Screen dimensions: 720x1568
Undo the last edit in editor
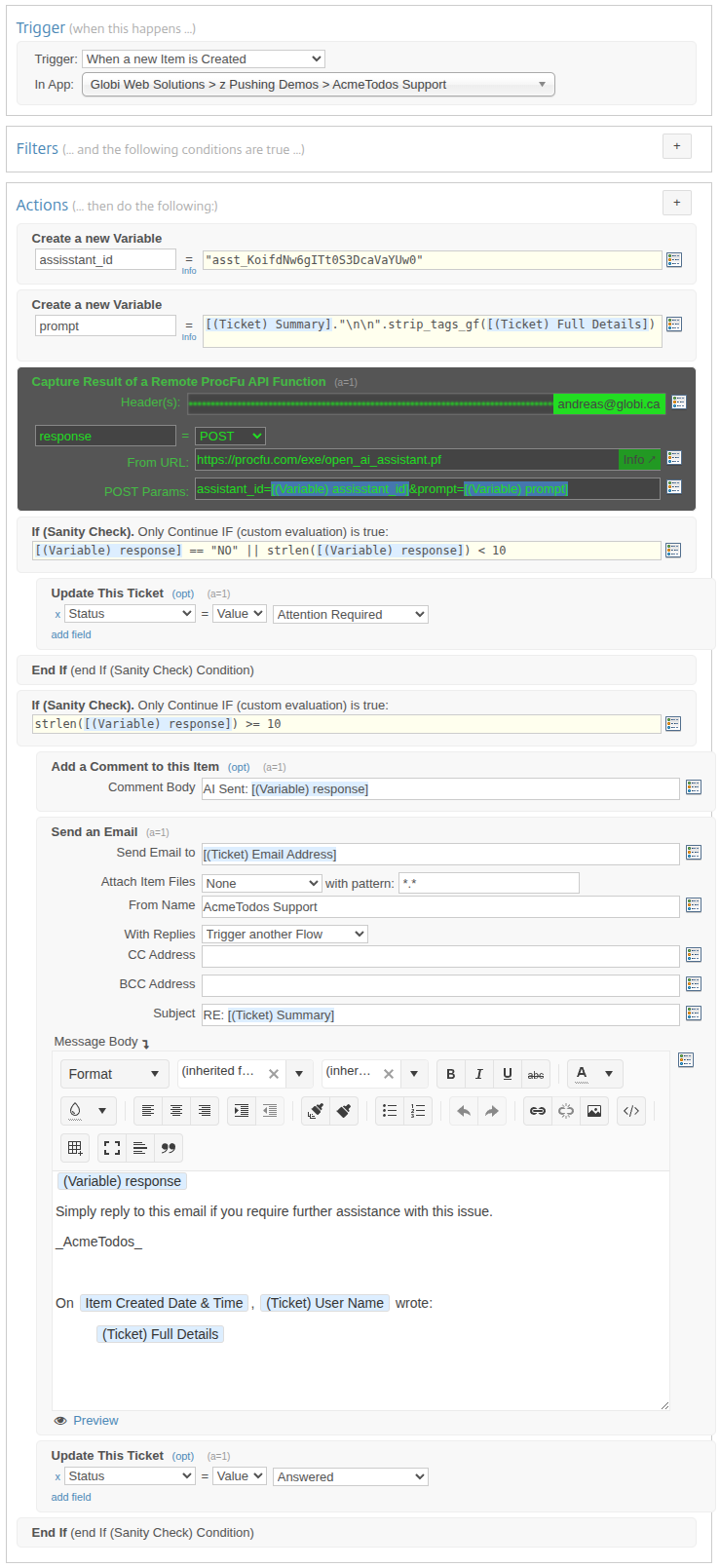[464, 1111]
